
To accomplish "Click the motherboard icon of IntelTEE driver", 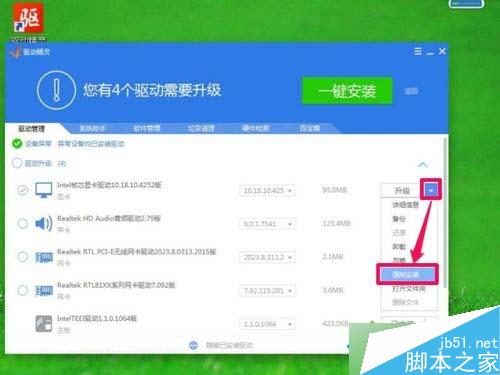I will (44, 324).
